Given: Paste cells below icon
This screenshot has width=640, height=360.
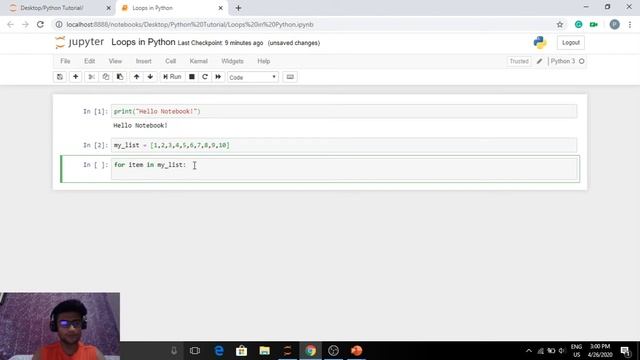Looking at the screenshot, I should click(x=120, y=77).
